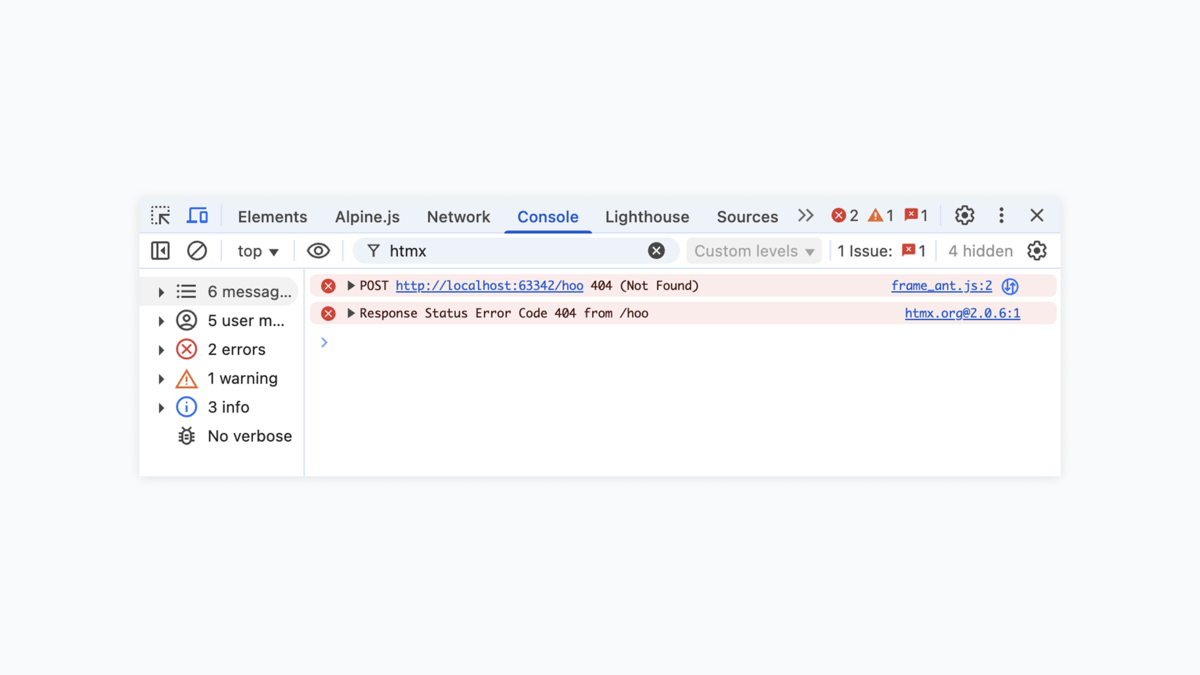Close the DevTools panel
The image size is (1200, 675).
(x=1037, y=216)
